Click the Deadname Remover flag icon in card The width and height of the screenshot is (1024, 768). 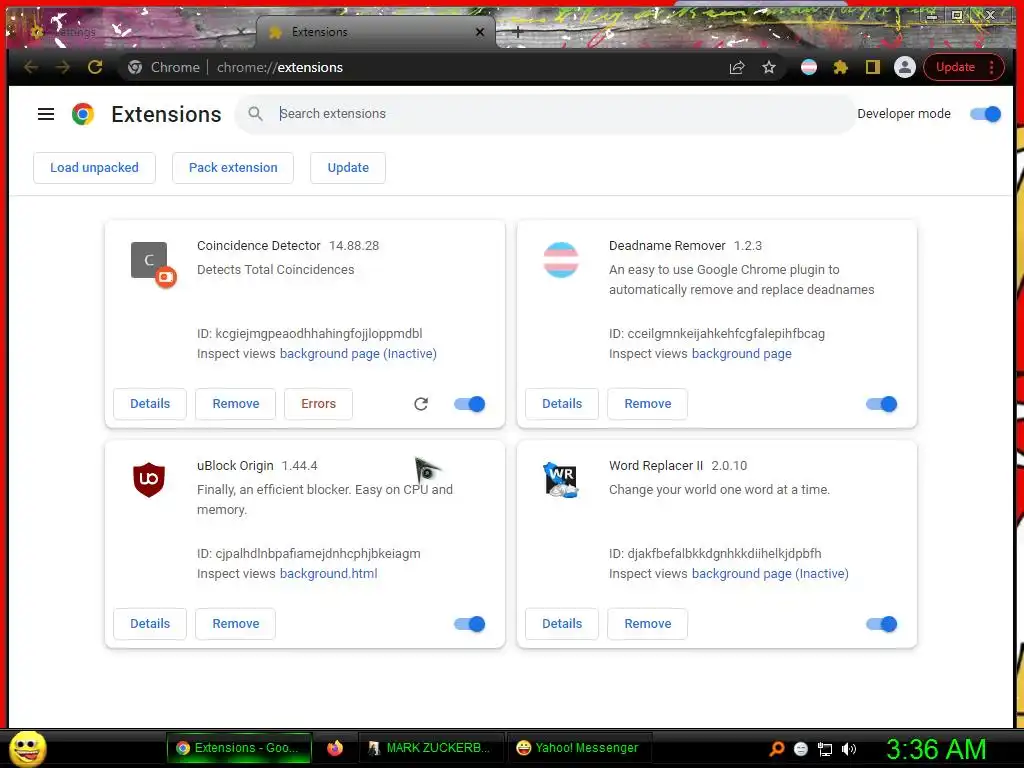coord(561,260)
